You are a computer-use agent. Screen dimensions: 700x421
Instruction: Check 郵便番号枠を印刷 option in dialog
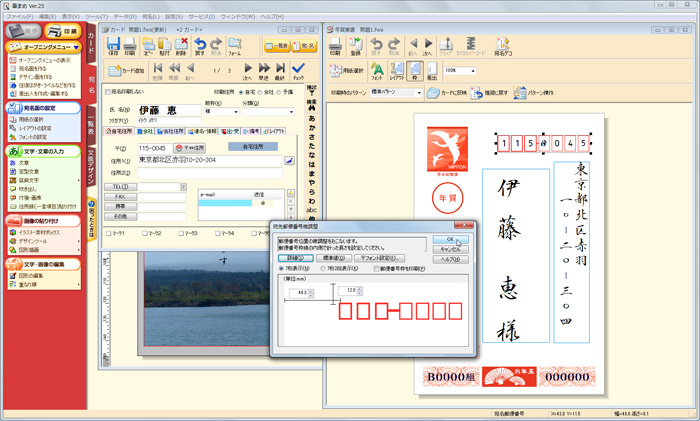coord(375,268)
